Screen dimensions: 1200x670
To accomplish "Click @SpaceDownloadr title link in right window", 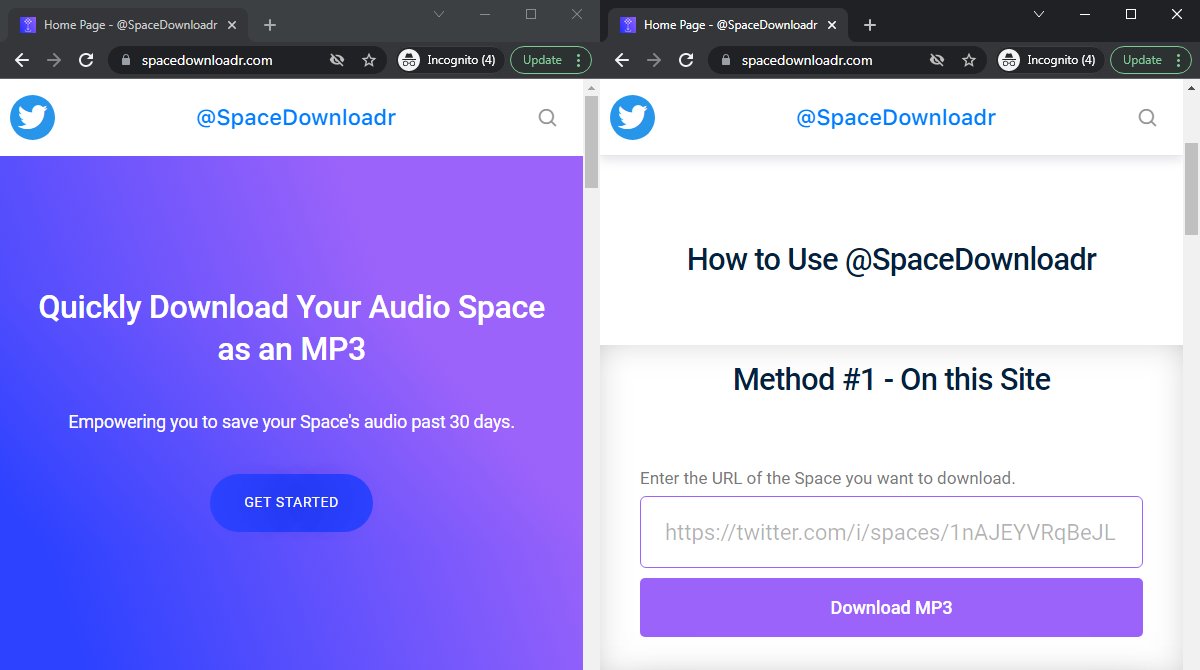I will coord(896,118).
